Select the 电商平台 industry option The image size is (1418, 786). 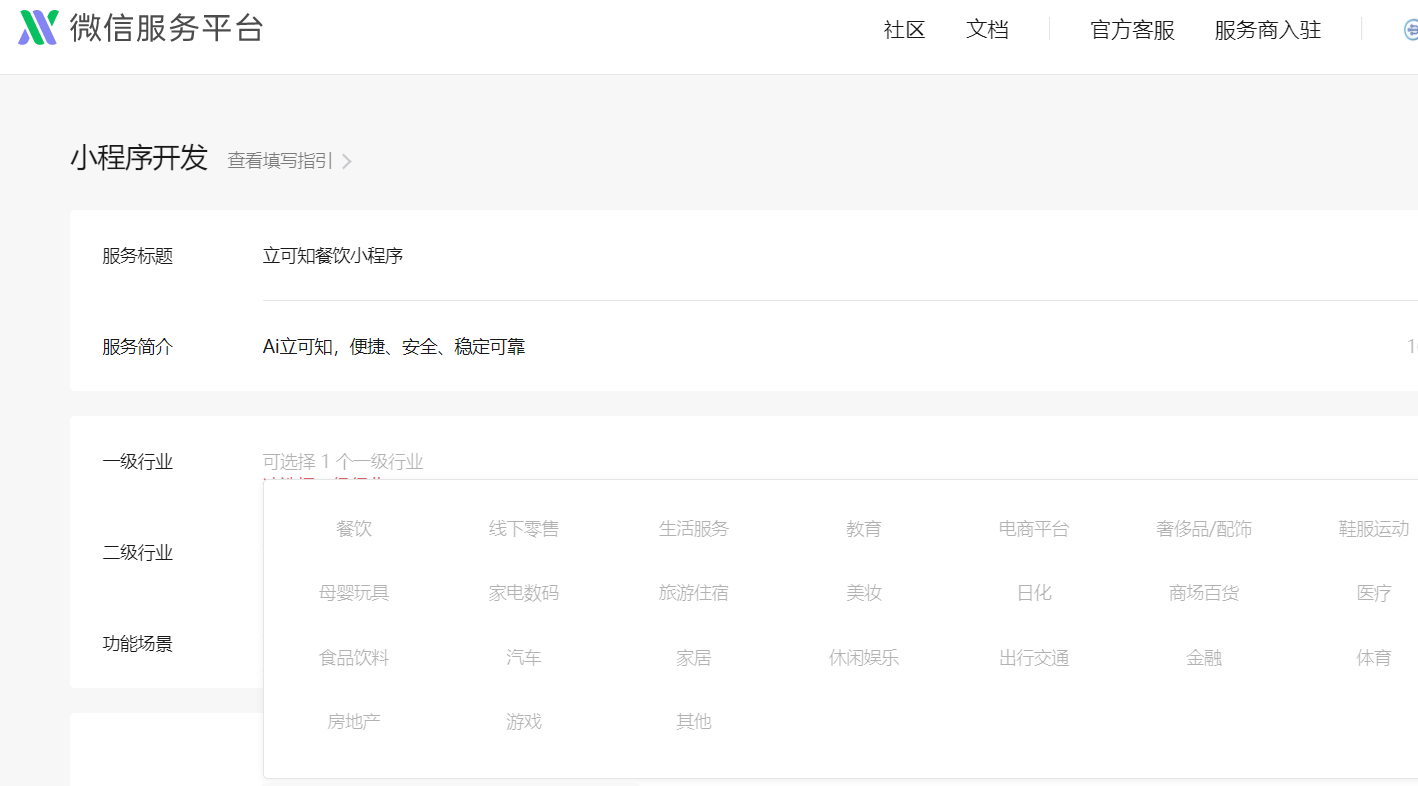[1034, 529]
